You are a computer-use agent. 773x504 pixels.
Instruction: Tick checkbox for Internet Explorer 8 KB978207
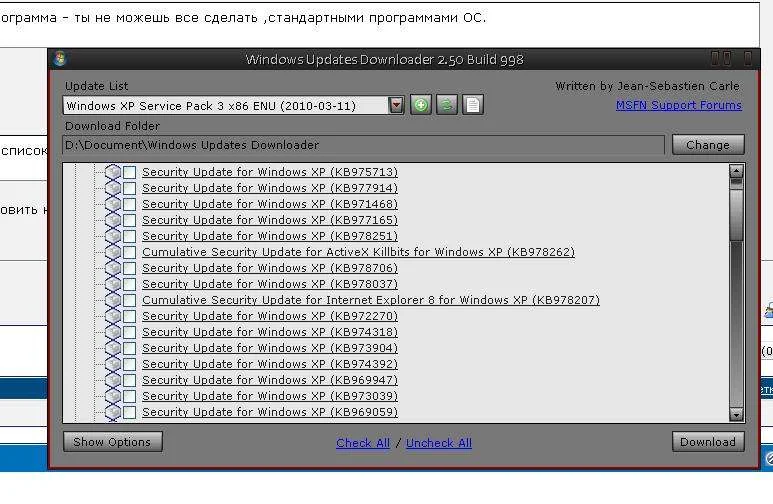click(x=130, y=300)
